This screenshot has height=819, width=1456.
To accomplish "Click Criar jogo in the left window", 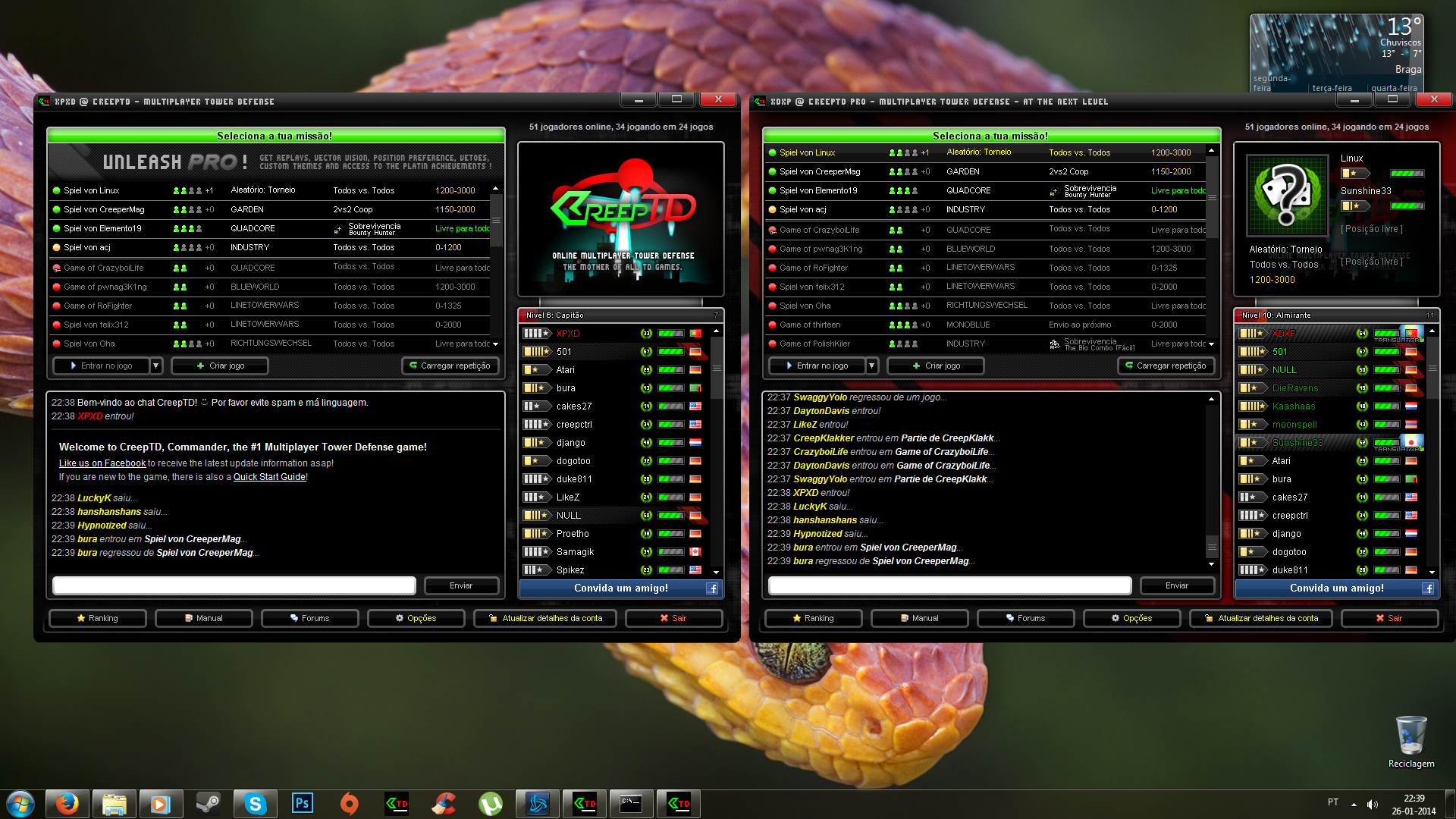I will coord(220,366).
